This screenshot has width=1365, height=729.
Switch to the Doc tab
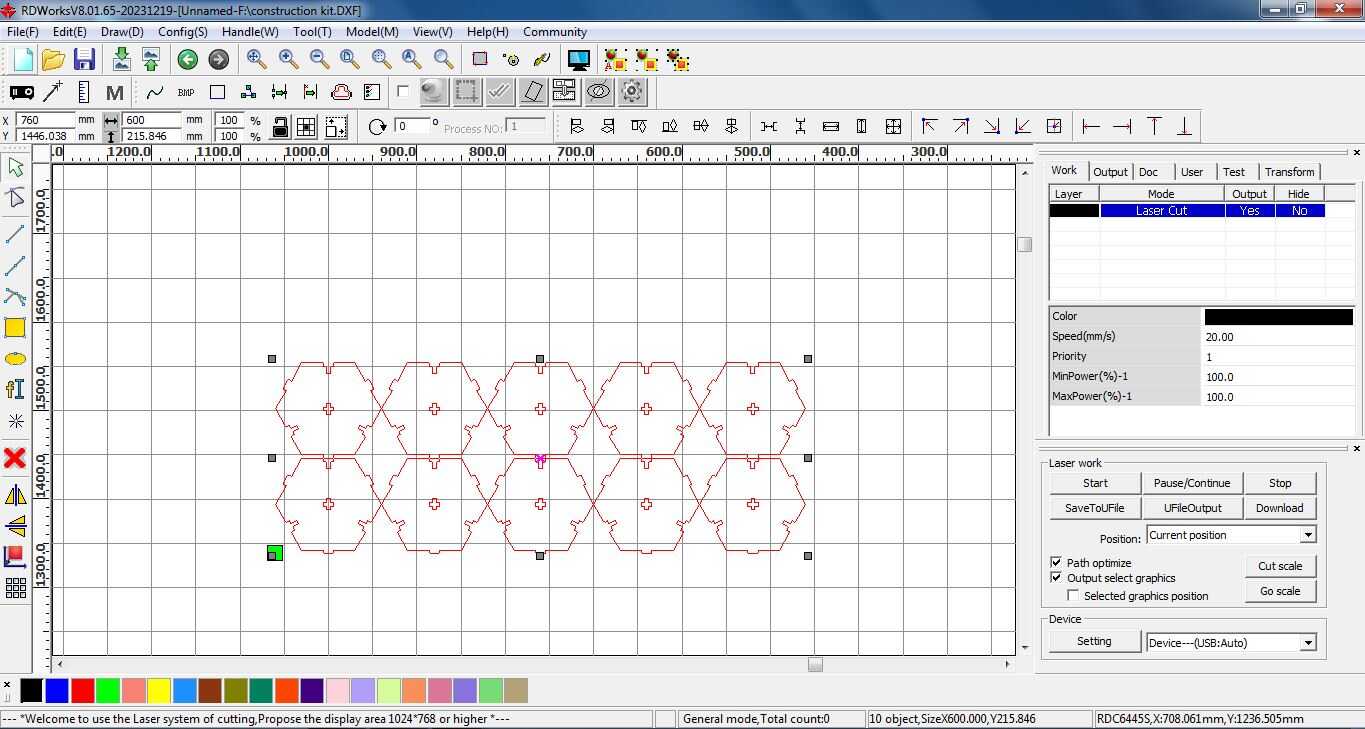(1148, 172)
